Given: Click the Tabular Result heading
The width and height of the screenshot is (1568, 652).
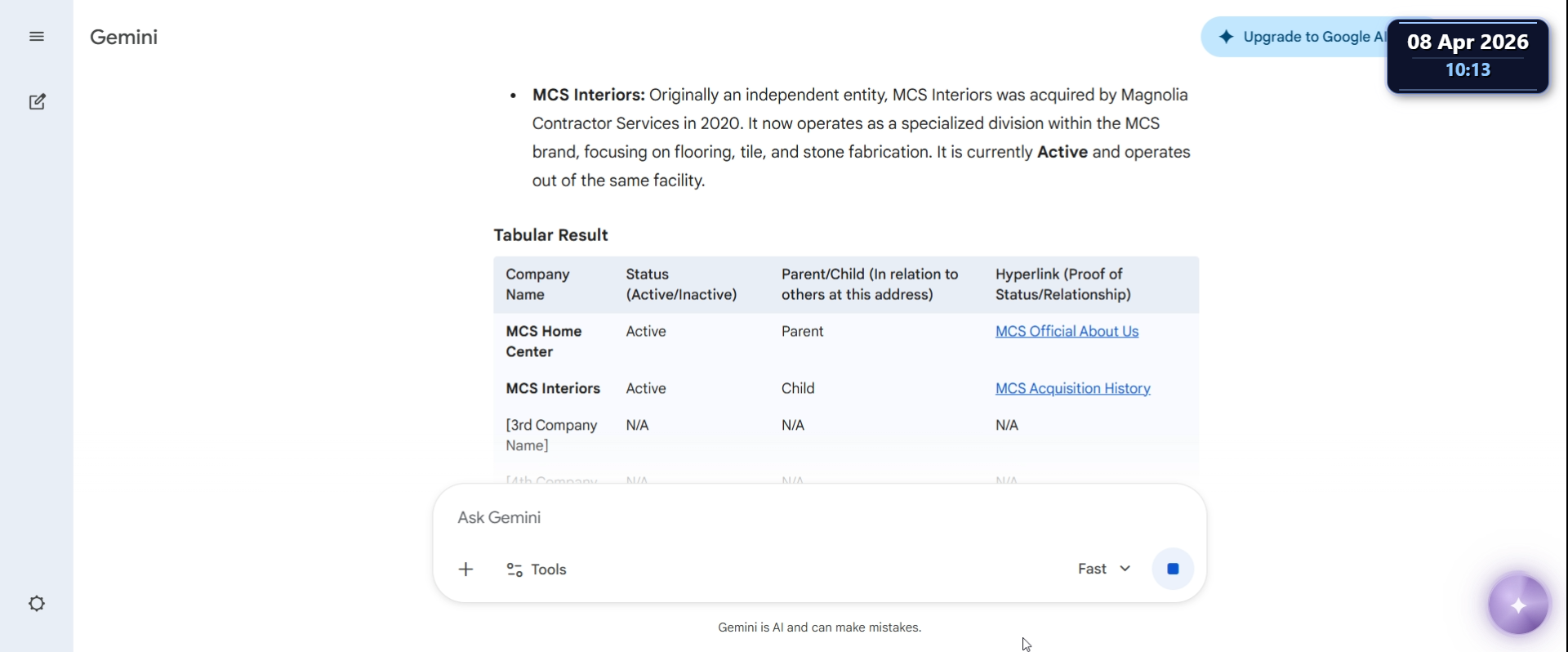Looking at the screenshot, I should (x=550, y=235).
